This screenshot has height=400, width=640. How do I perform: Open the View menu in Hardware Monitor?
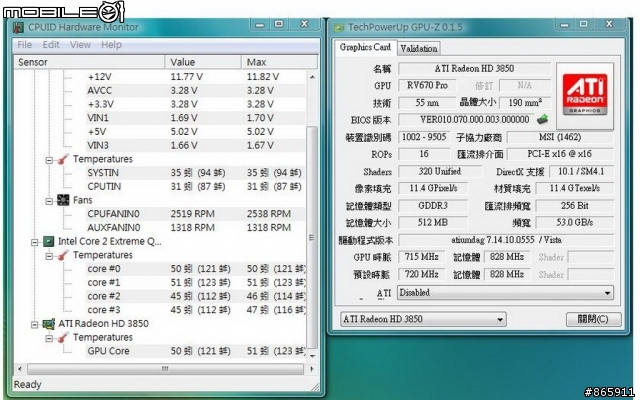pos(80,44)
